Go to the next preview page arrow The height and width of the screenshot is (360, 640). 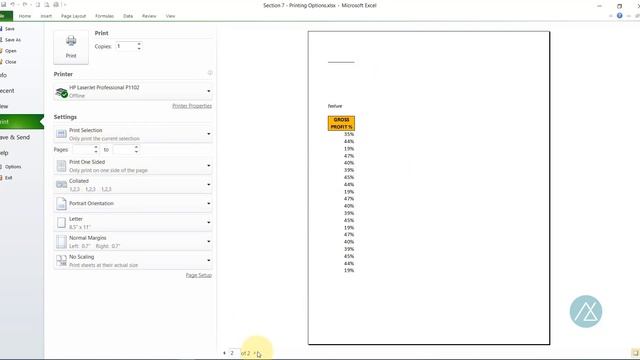coord(255,353)
